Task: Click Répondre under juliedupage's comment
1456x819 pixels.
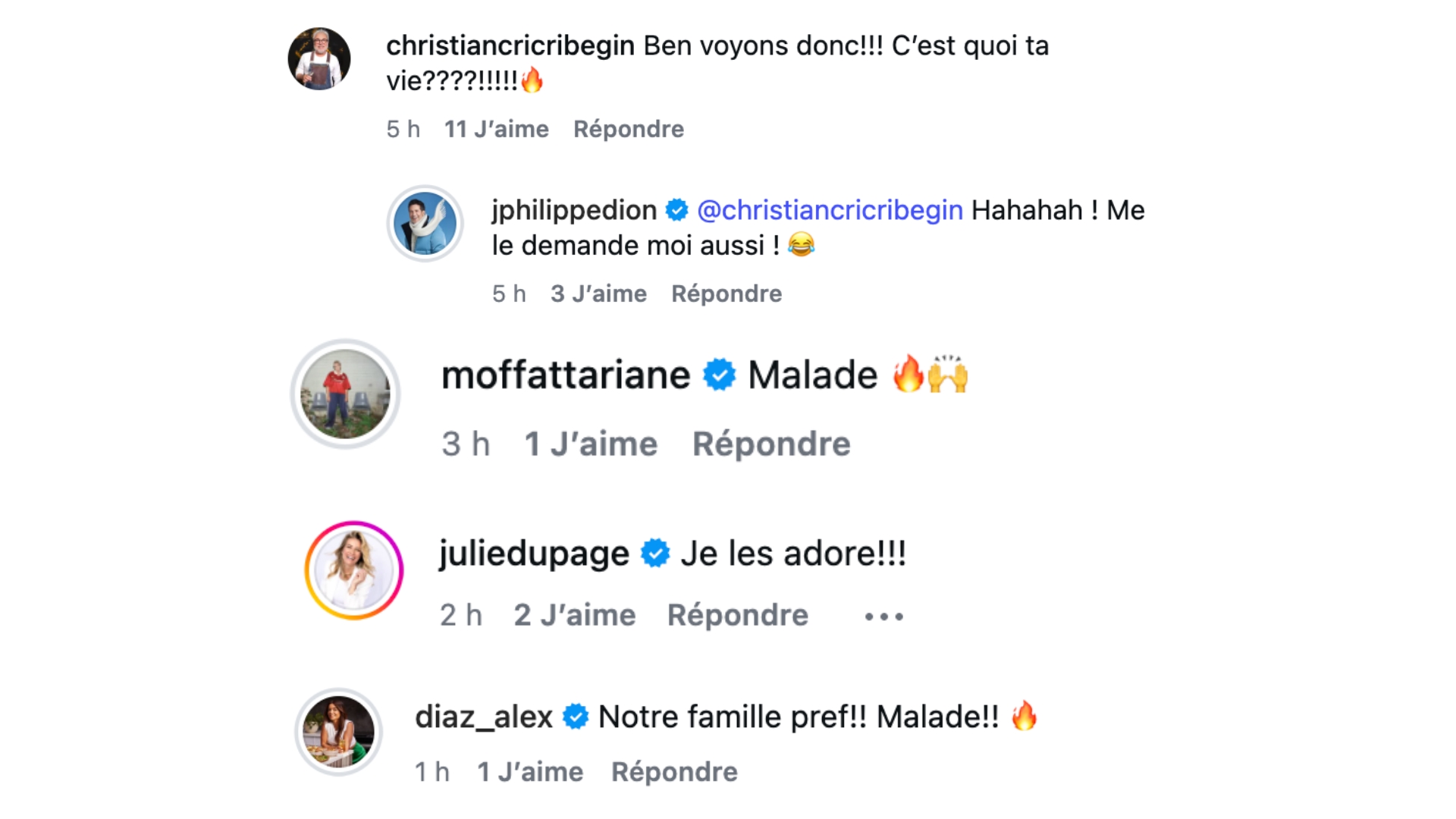Action: pos(737,615)
